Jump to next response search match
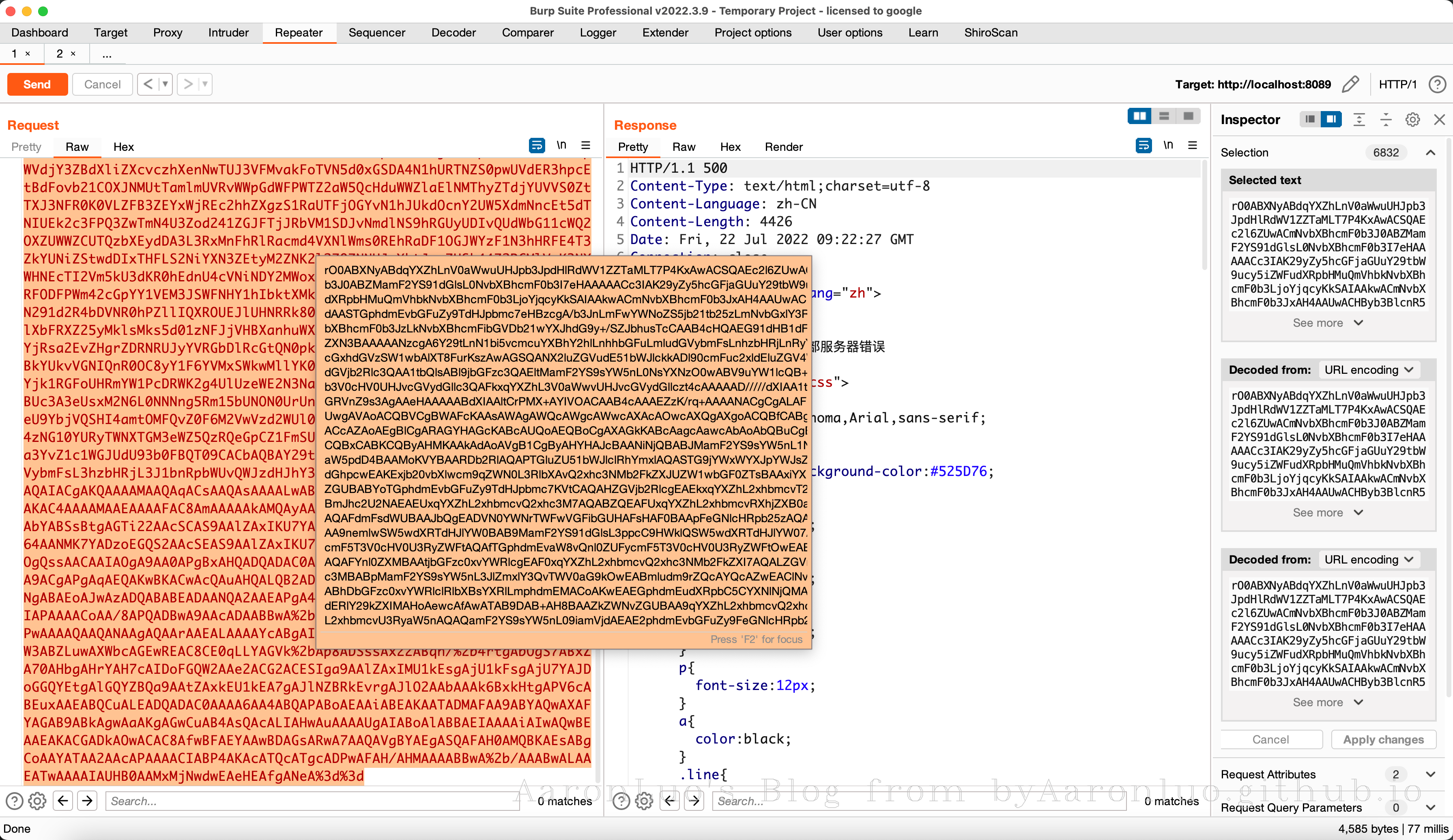Image resolution: width=1453 pixels, height=840 pixels. [x=694, y=801]
